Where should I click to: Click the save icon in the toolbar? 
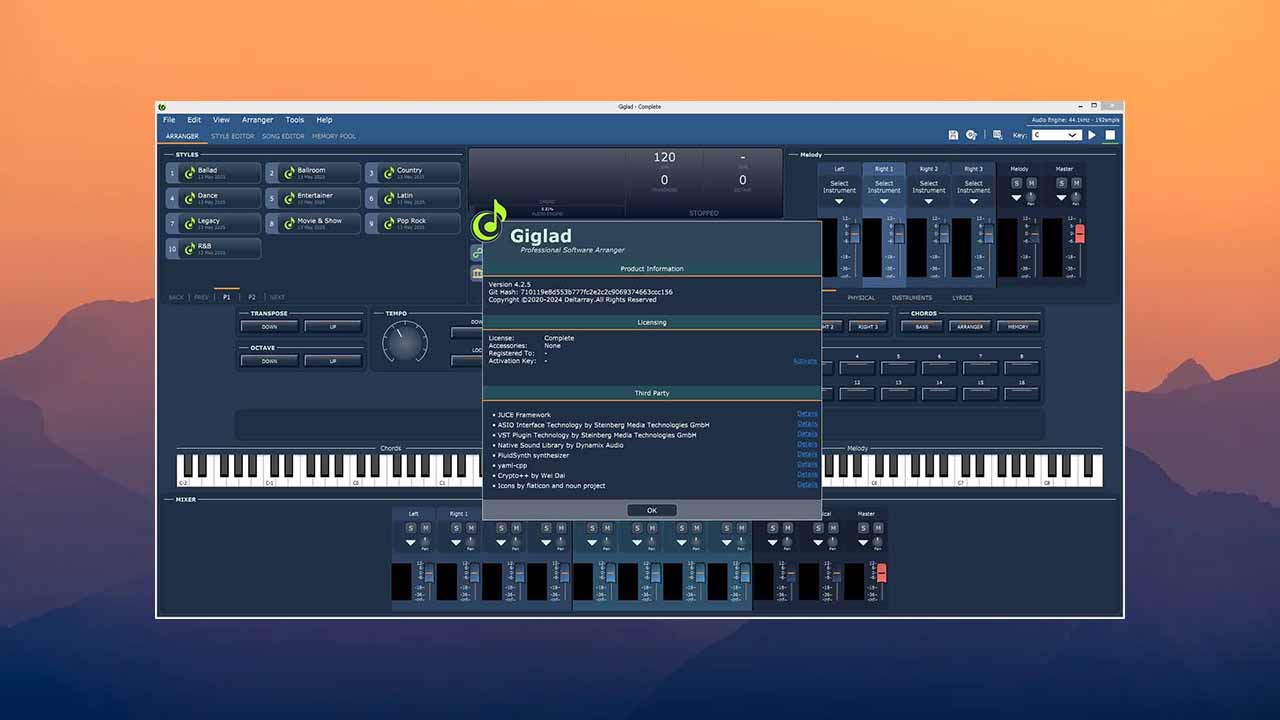coord(953,134)
